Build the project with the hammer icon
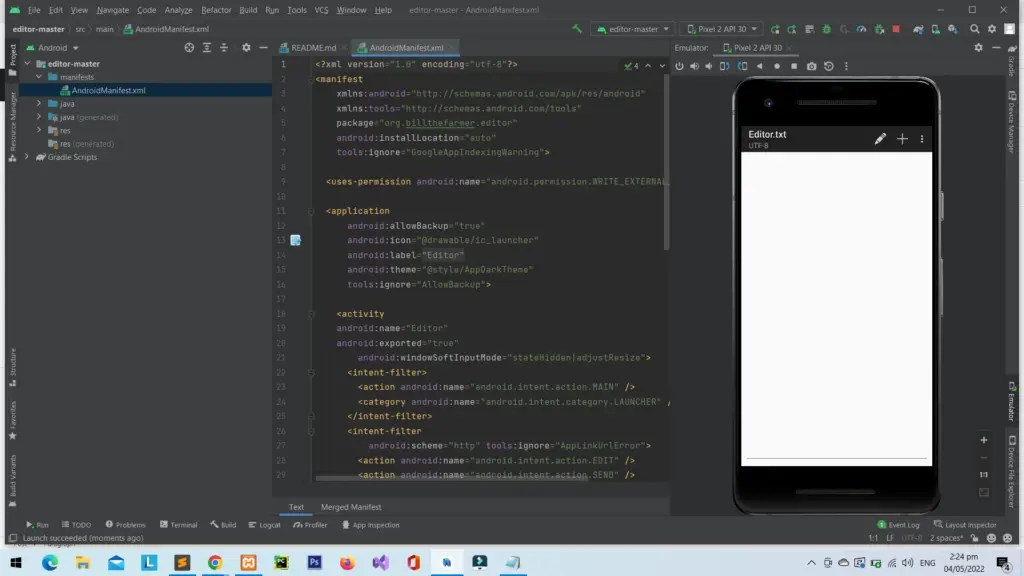The height and width of the screenshot is (576, 1024). 575,28
